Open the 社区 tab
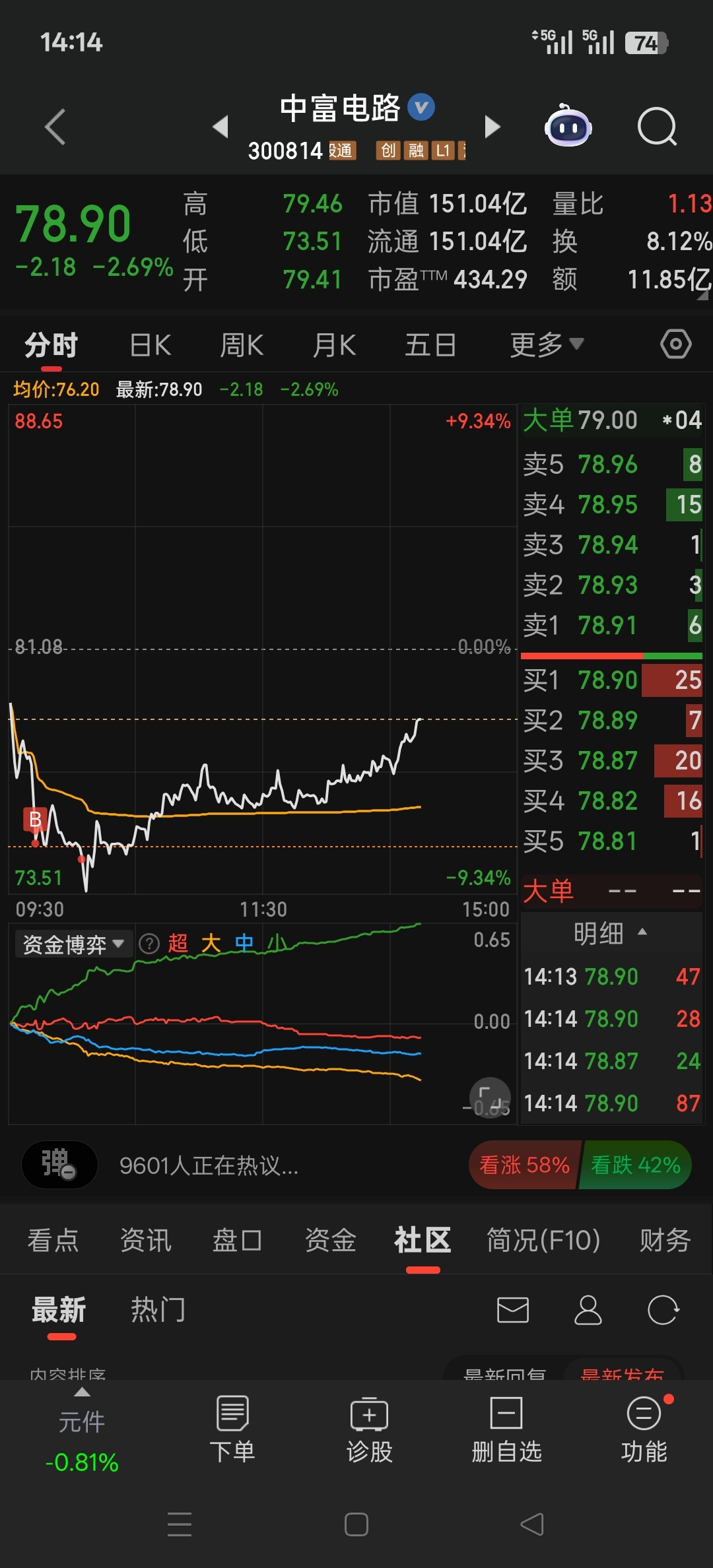The image size is (713, 1568). (423, 1240)
